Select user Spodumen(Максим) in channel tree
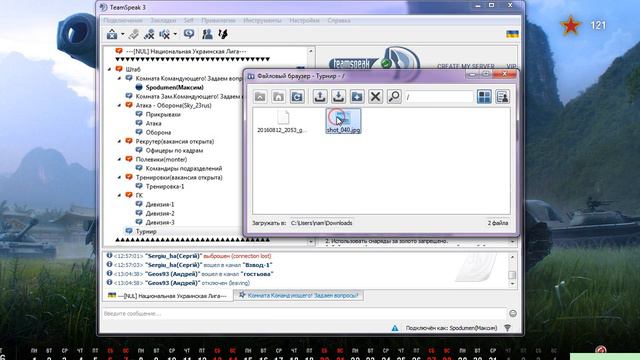The image size is (640, 360). click(x=174, y=87)
